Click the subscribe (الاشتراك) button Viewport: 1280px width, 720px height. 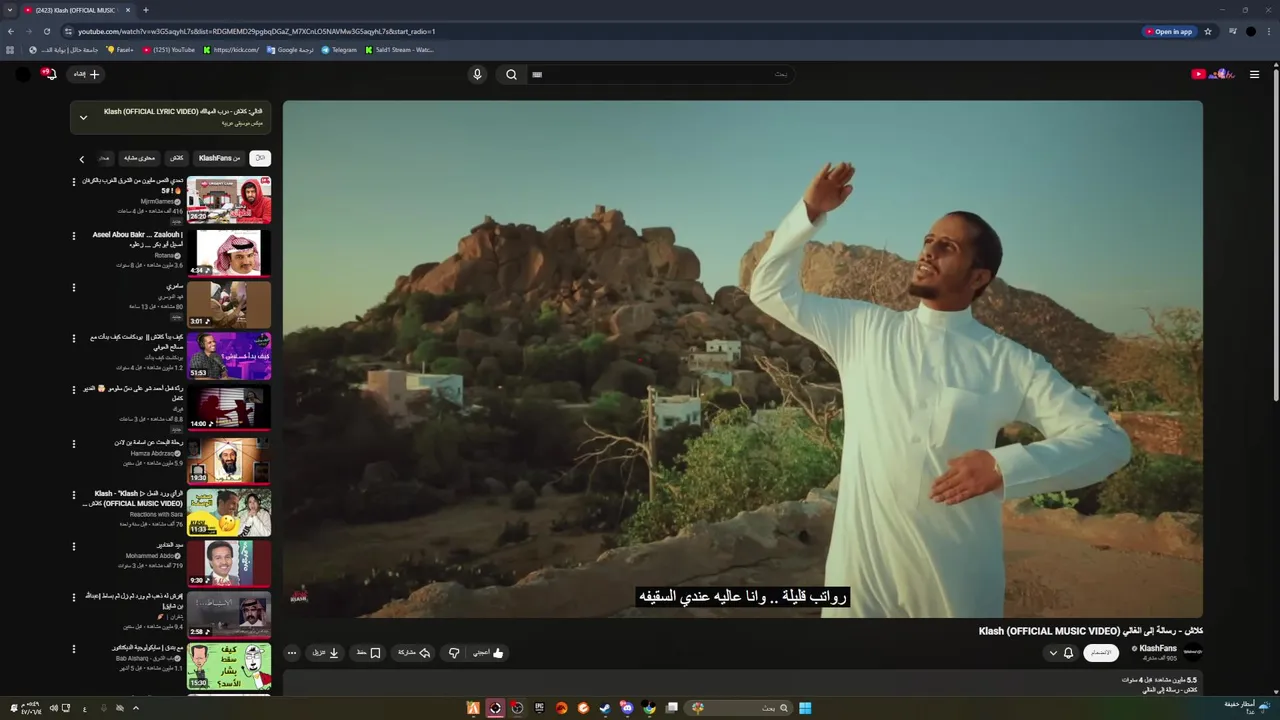[x=1101, y=653]
